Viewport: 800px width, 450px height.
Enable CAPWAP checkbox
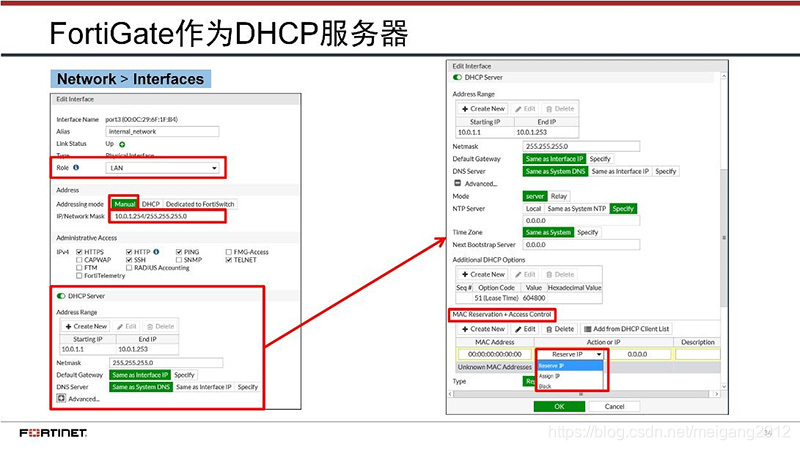point(79,260)
